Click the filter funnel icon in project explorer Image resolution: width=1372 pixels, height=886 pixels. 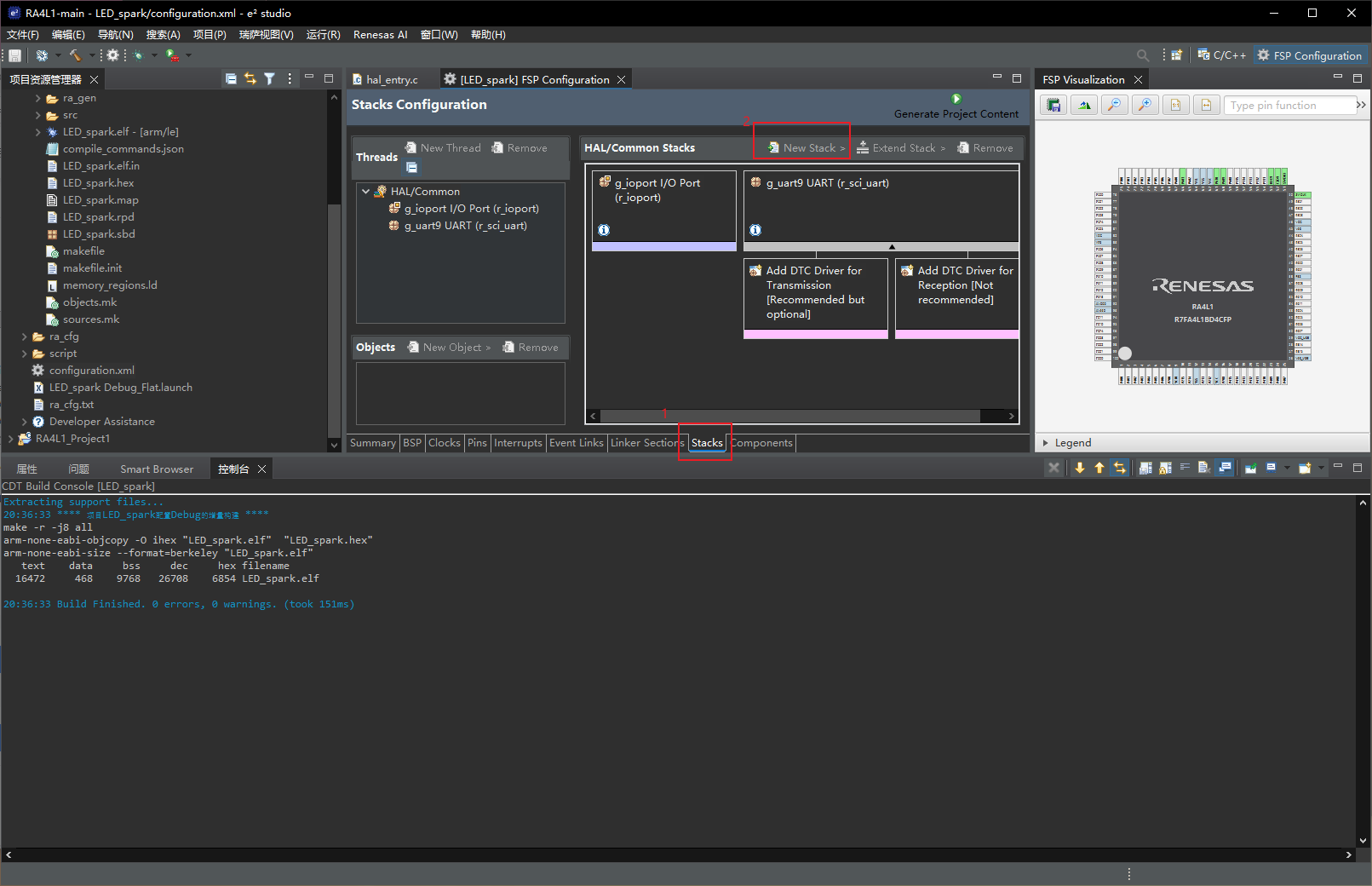(x=269, y=78)
